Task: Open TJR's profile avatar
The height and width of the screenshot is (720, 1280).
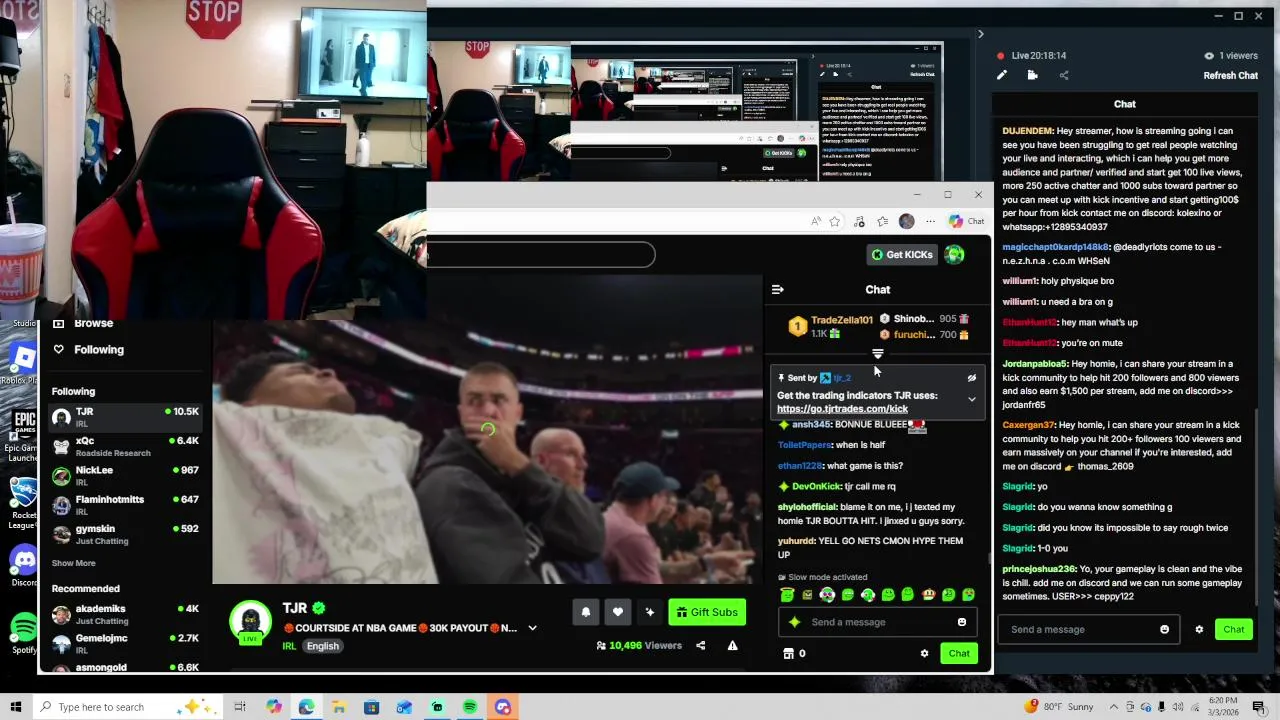Action: pyautogui.click(x=250, y=623)
